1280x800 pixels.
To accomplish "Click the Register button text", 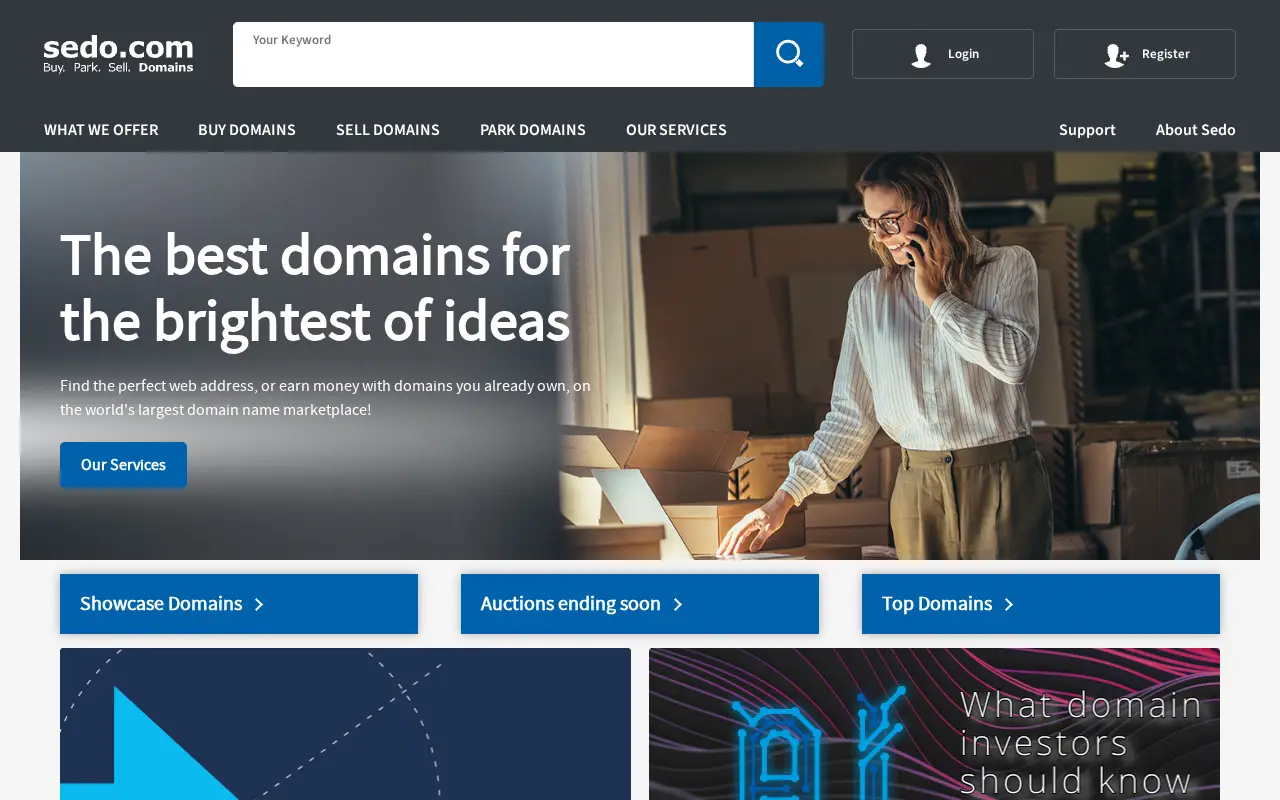I will 1166,54.
